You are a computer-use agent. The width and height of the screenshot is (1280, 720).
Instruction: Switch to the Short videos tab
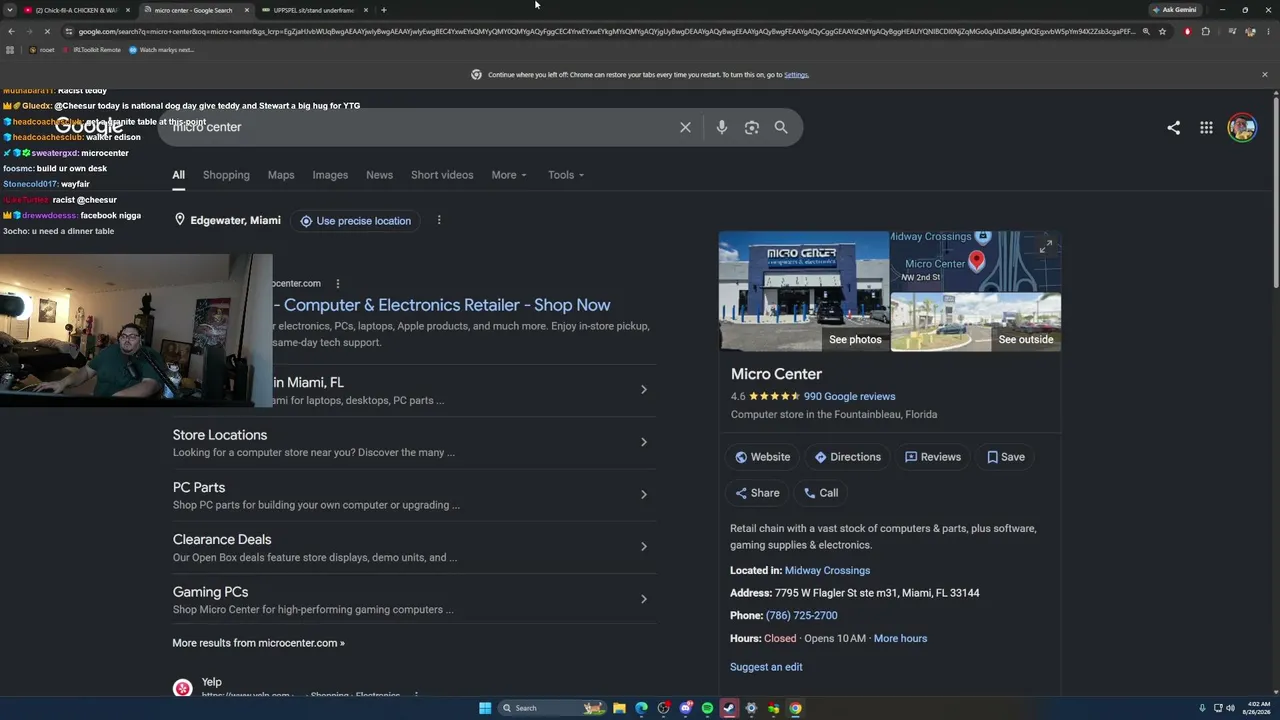coord(442,175)
